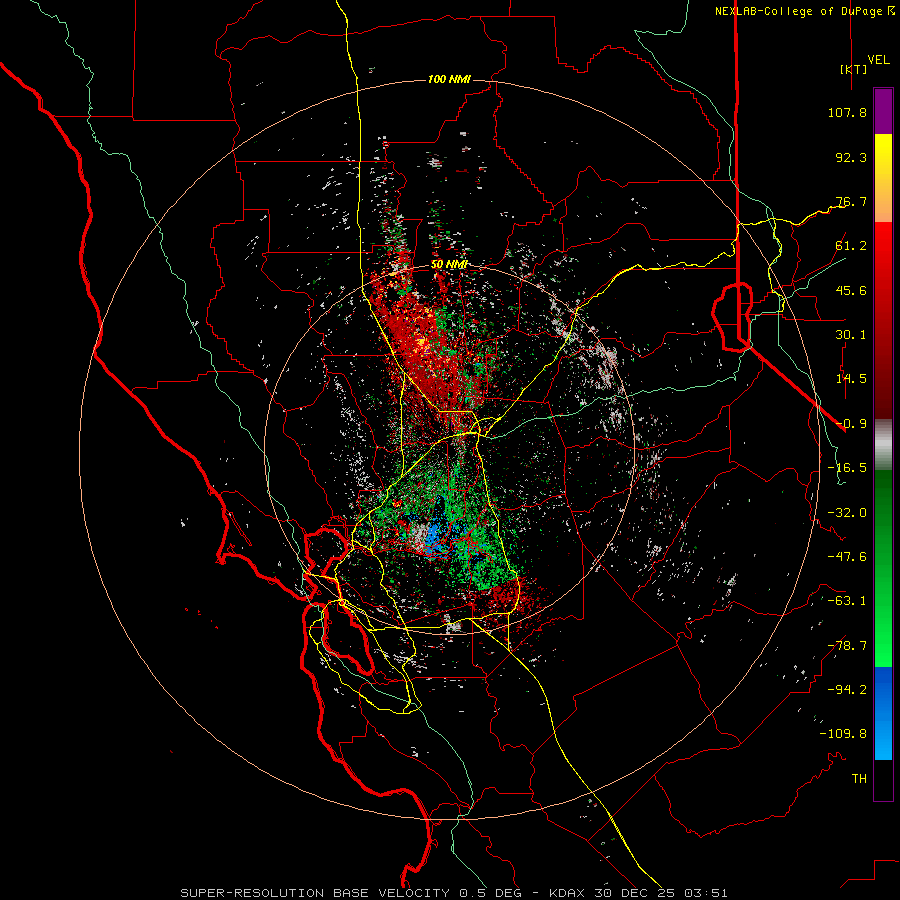Click the 50 NMI range ring label

[449, 265]
